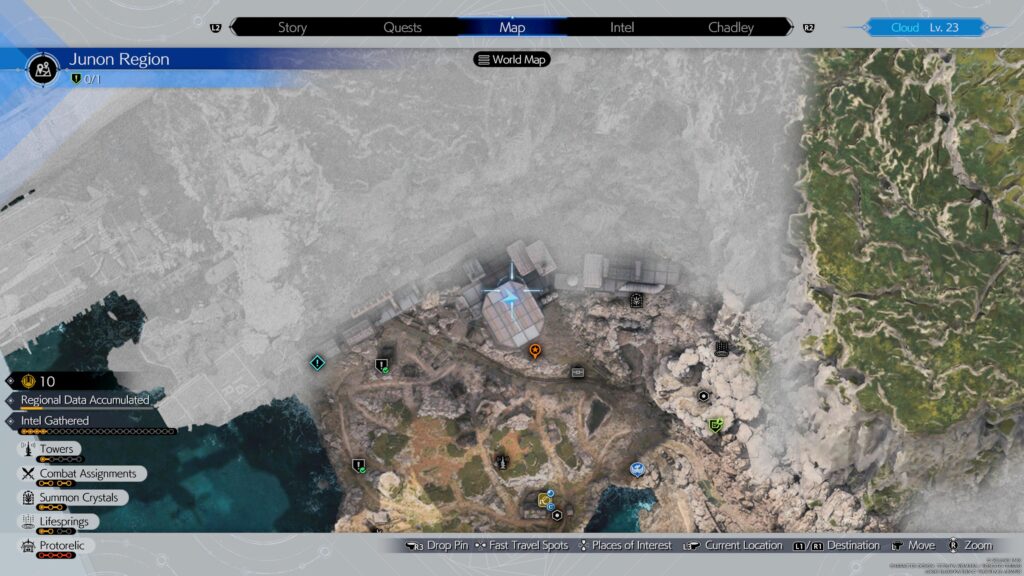Select the yellow marker near the south coast
This screenshot has width=1024, height=576.
pyautogui.click(x=545, y=500)
